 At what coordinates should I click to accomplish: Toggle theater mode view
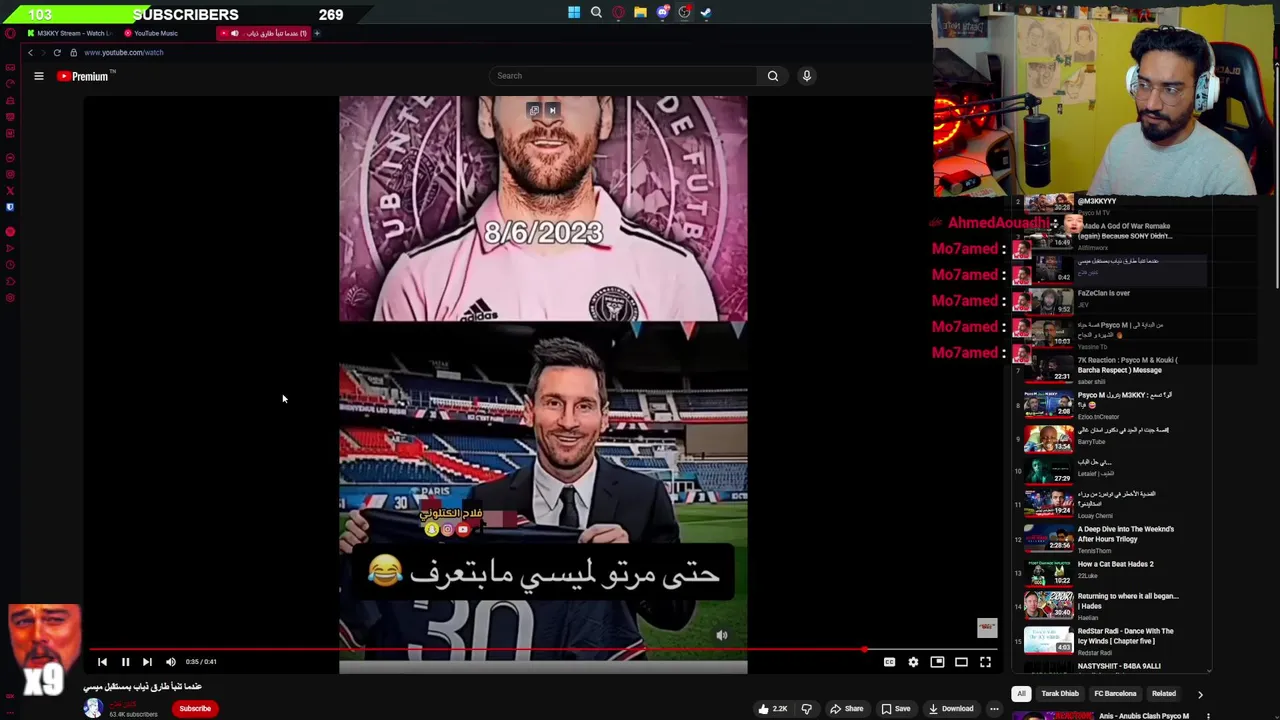(x=961, y=662)
